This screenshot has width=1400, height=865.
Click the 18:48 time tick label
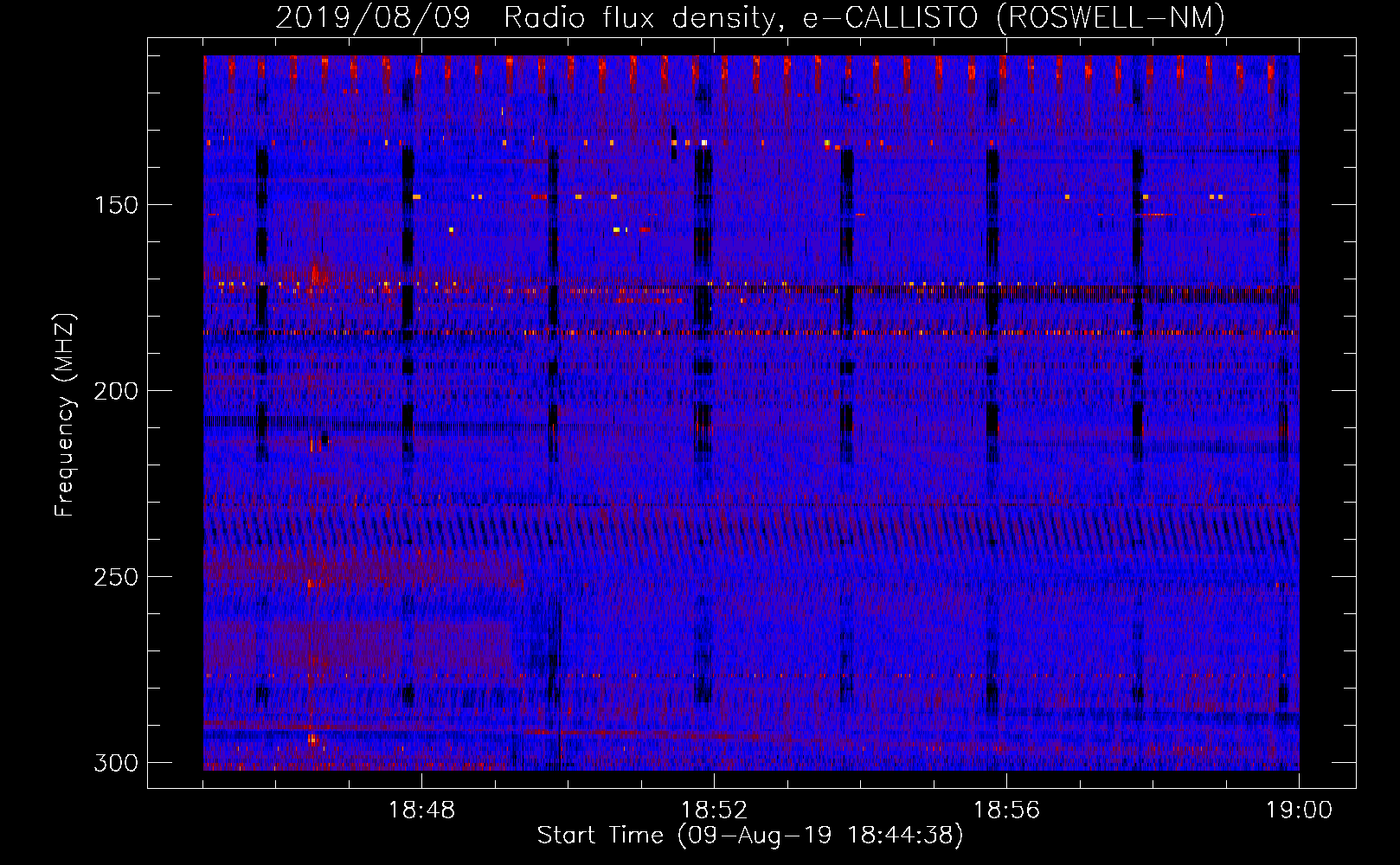click(421, 811)
